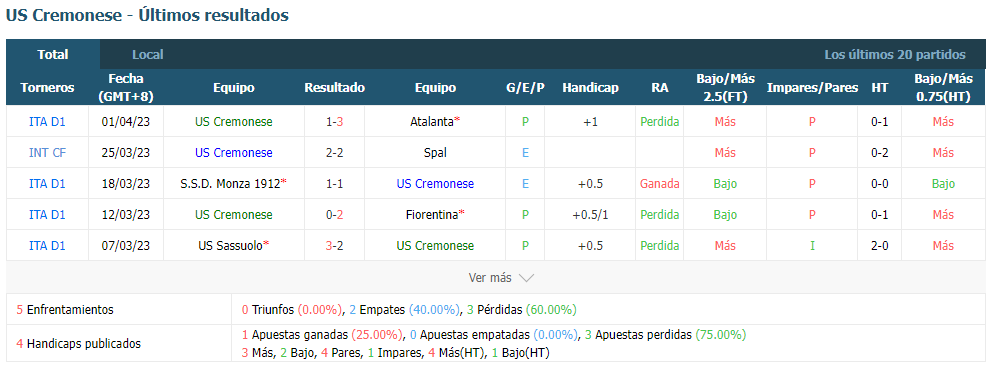Open the Spal team link
The height and width of the screenshot is (370, 993).
click(x=435, y=153)
